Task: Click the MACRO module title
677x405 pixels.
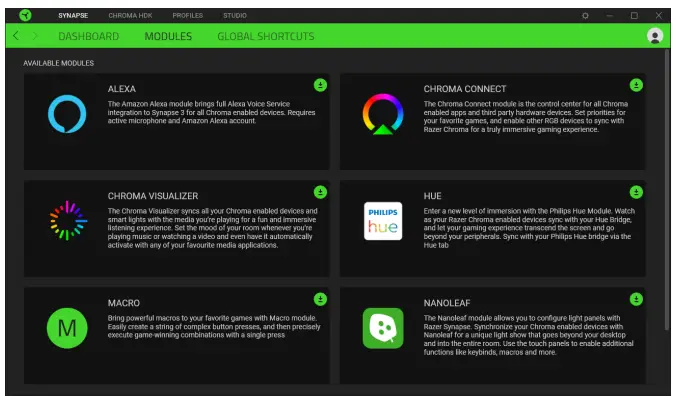Action: (123, 303)
